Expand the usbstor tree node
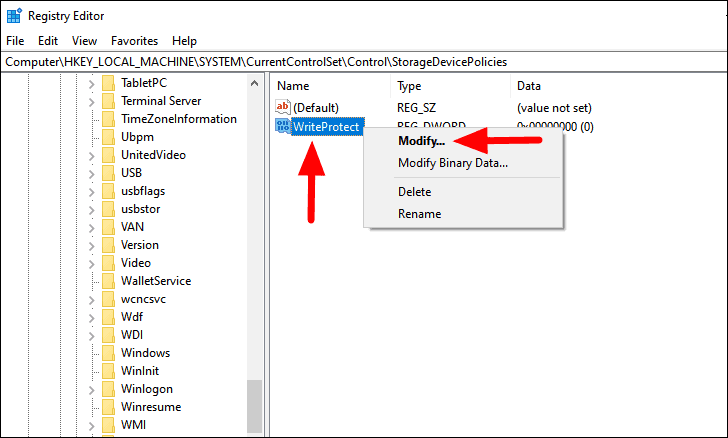 [x=91, y=210]
